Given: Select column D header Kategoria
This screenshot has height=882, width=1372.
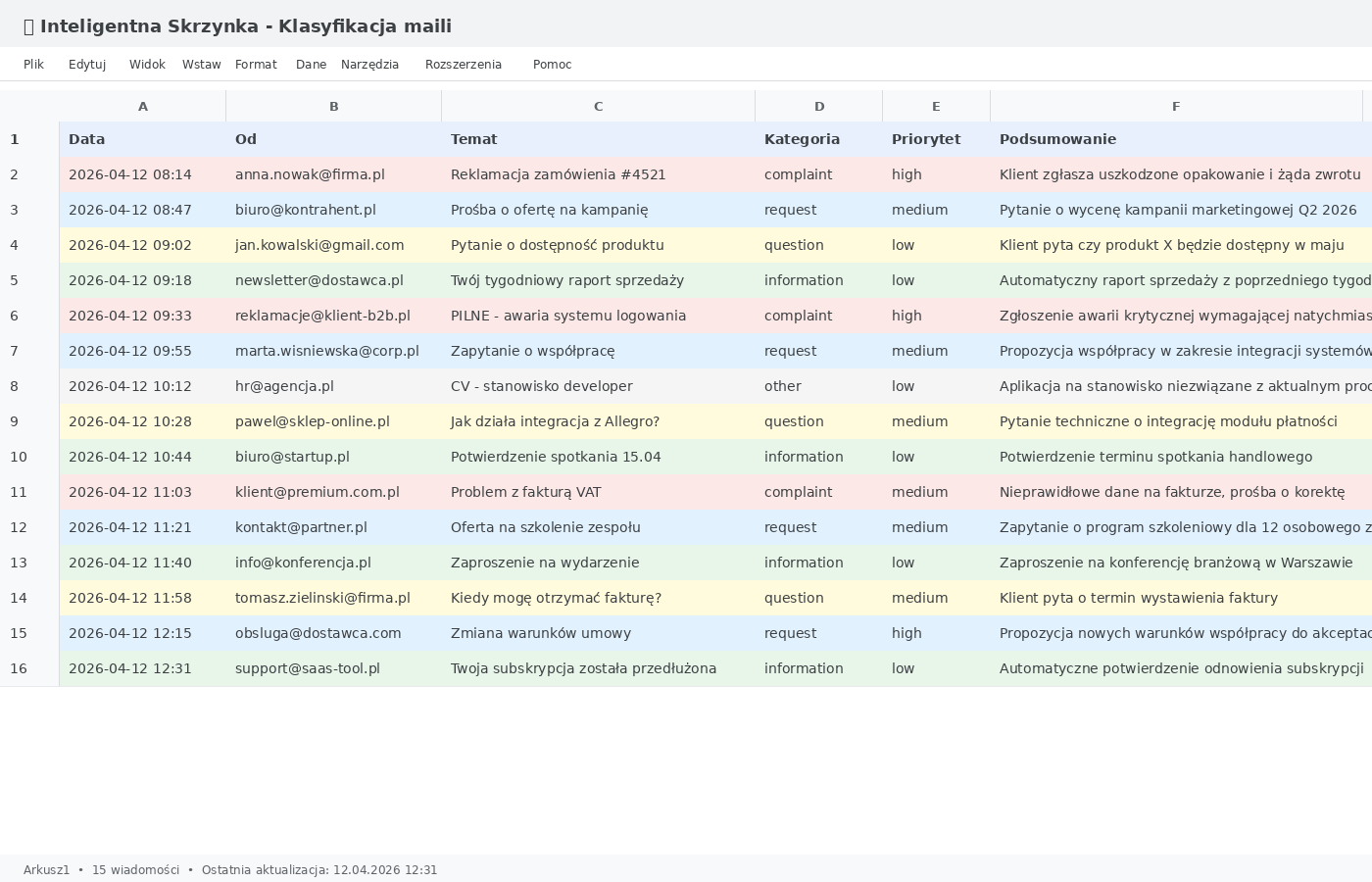Looking at the screenshot, I should coord(819,106).
